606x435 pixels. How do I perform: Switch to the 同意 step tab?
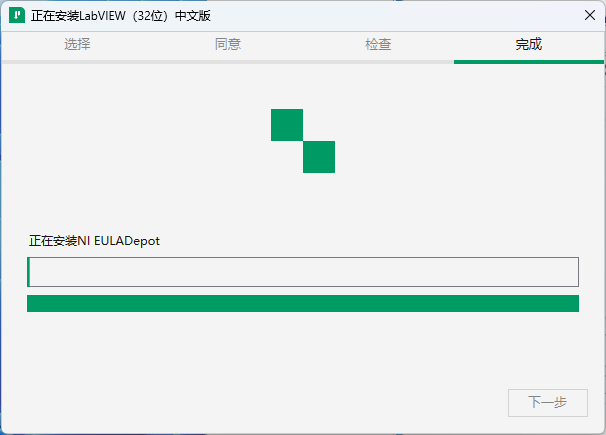tap(228, 44)
